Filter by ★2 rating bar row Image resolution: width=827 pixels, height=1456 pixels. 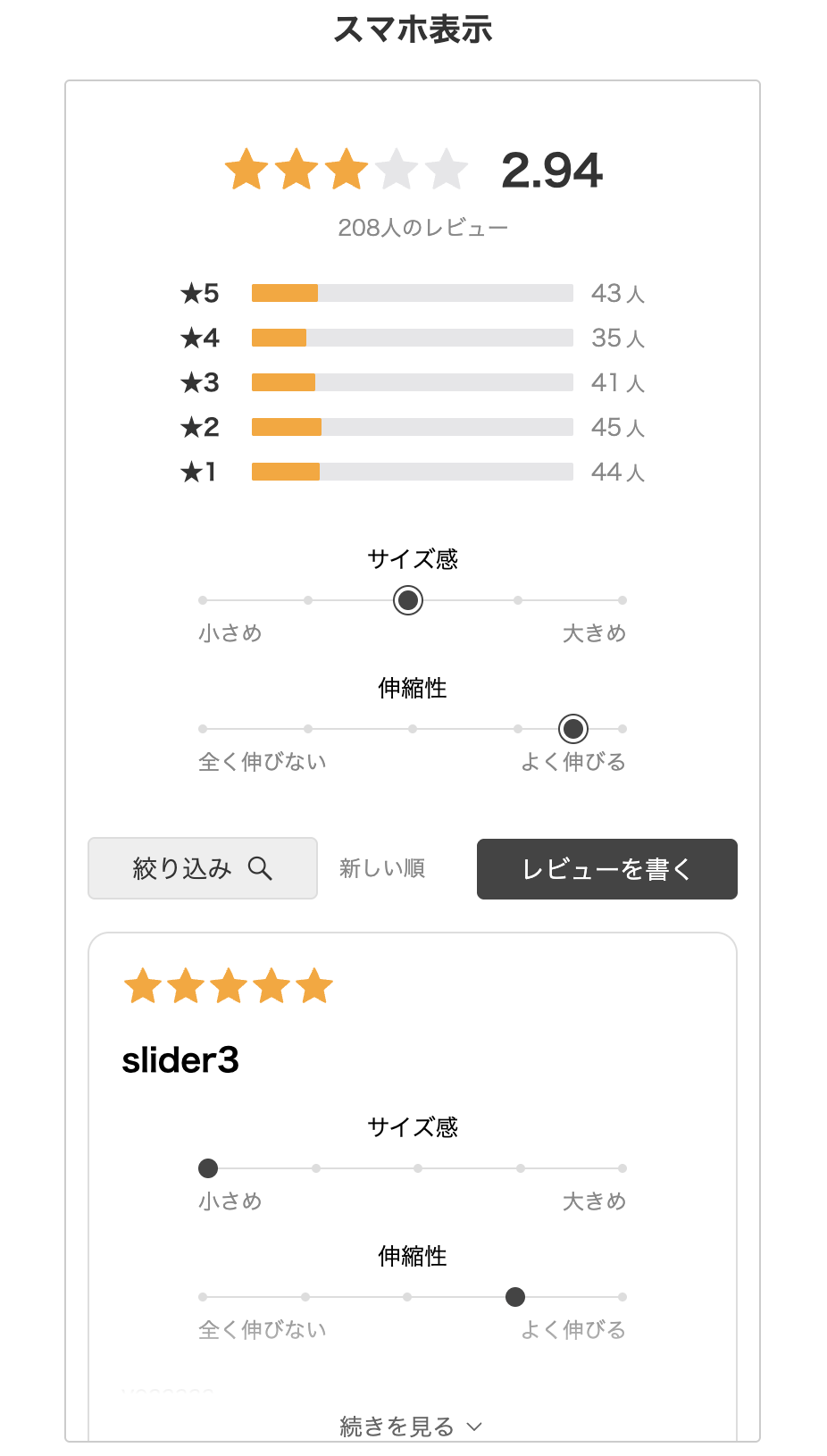pos(413,427)
